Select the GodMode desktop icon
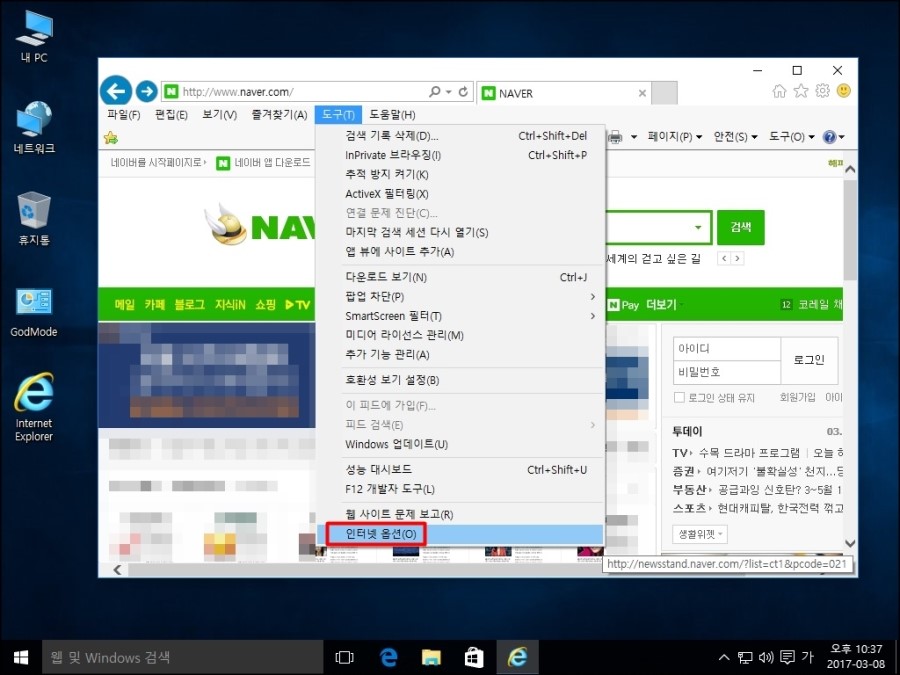This screenshot has height=675, width=900. pyautogui.click(x=34, y=312)
